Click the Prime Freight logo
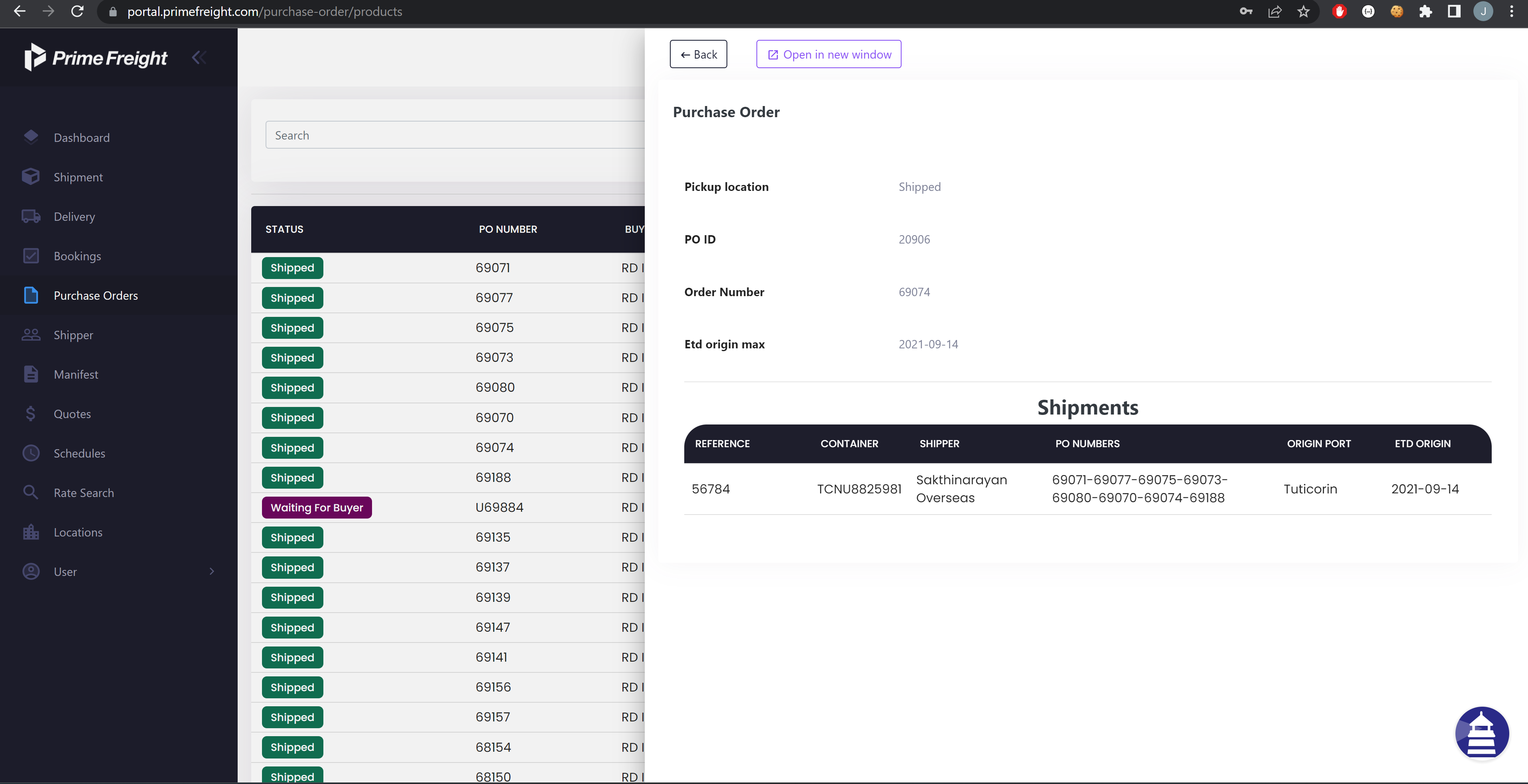Viewport: 1528px width, 784px height. tap(96, 57)
